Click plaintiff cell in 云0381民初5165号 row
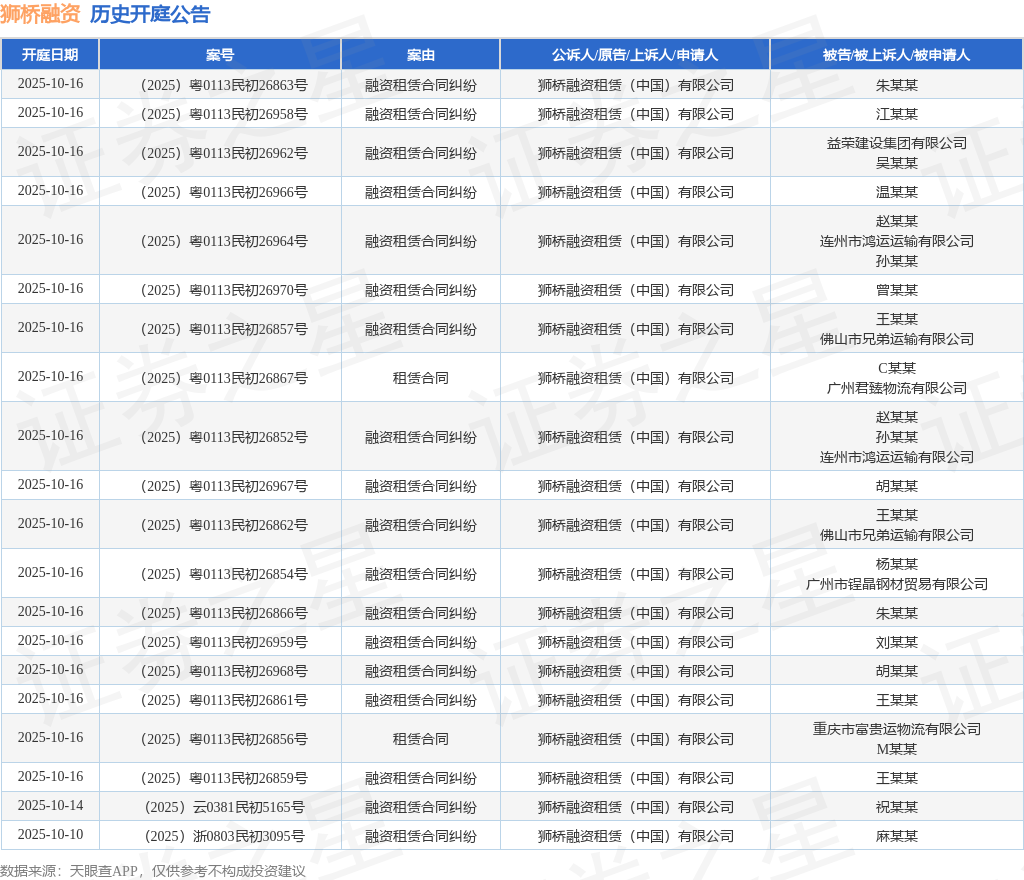 [x=635, y=808]
